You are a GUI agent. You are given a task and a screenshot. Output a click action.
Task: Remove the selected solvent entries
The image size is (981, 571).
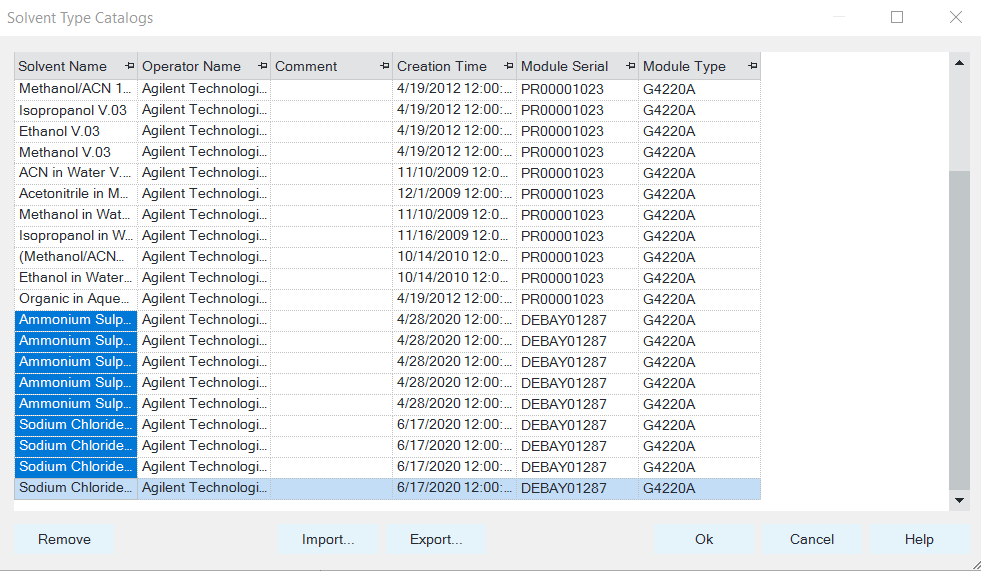(x=64, y=539)
